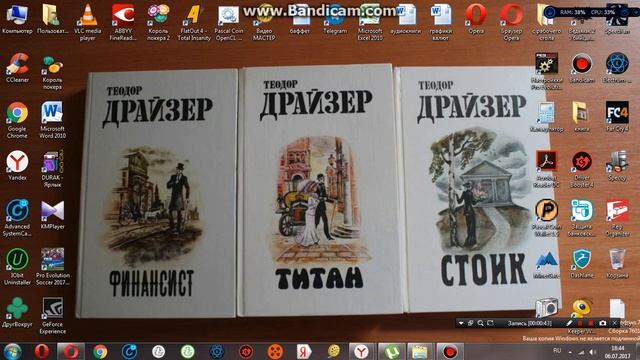Open the Яндекс taskbar icon with the red Я
This screenshot has height=360, width=640.
(304, 351)
